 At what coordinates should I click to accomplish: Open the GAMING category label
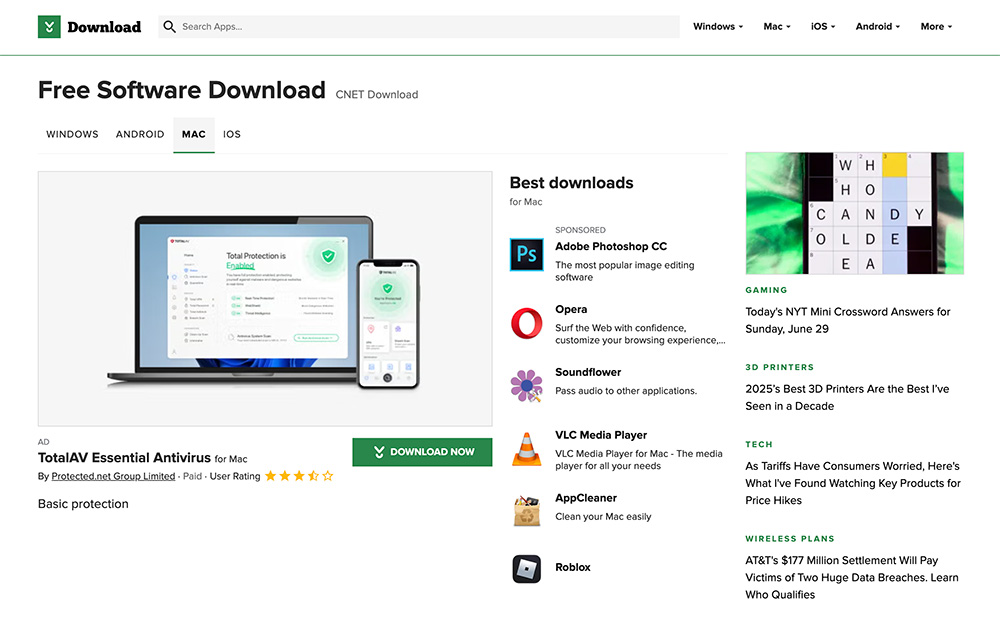click(x=767, y=290)
